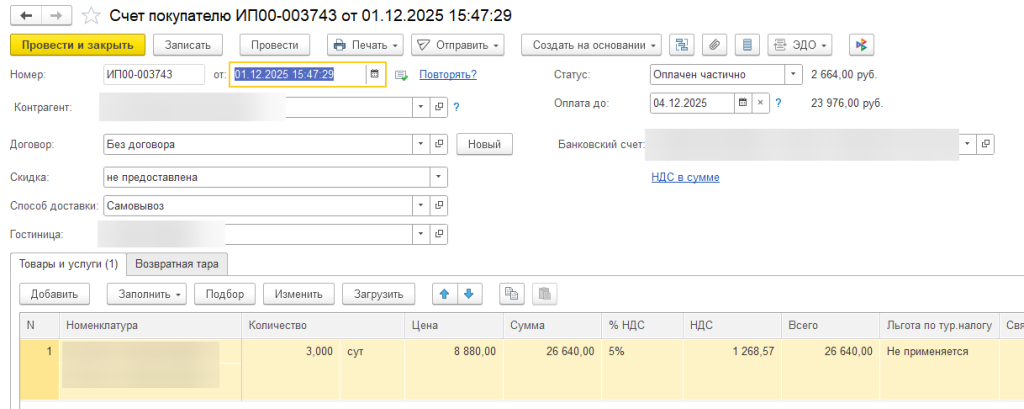1024x409 pixels.
Task: Open the 'Скидка' dropdown list
Action: pos(438,177)
